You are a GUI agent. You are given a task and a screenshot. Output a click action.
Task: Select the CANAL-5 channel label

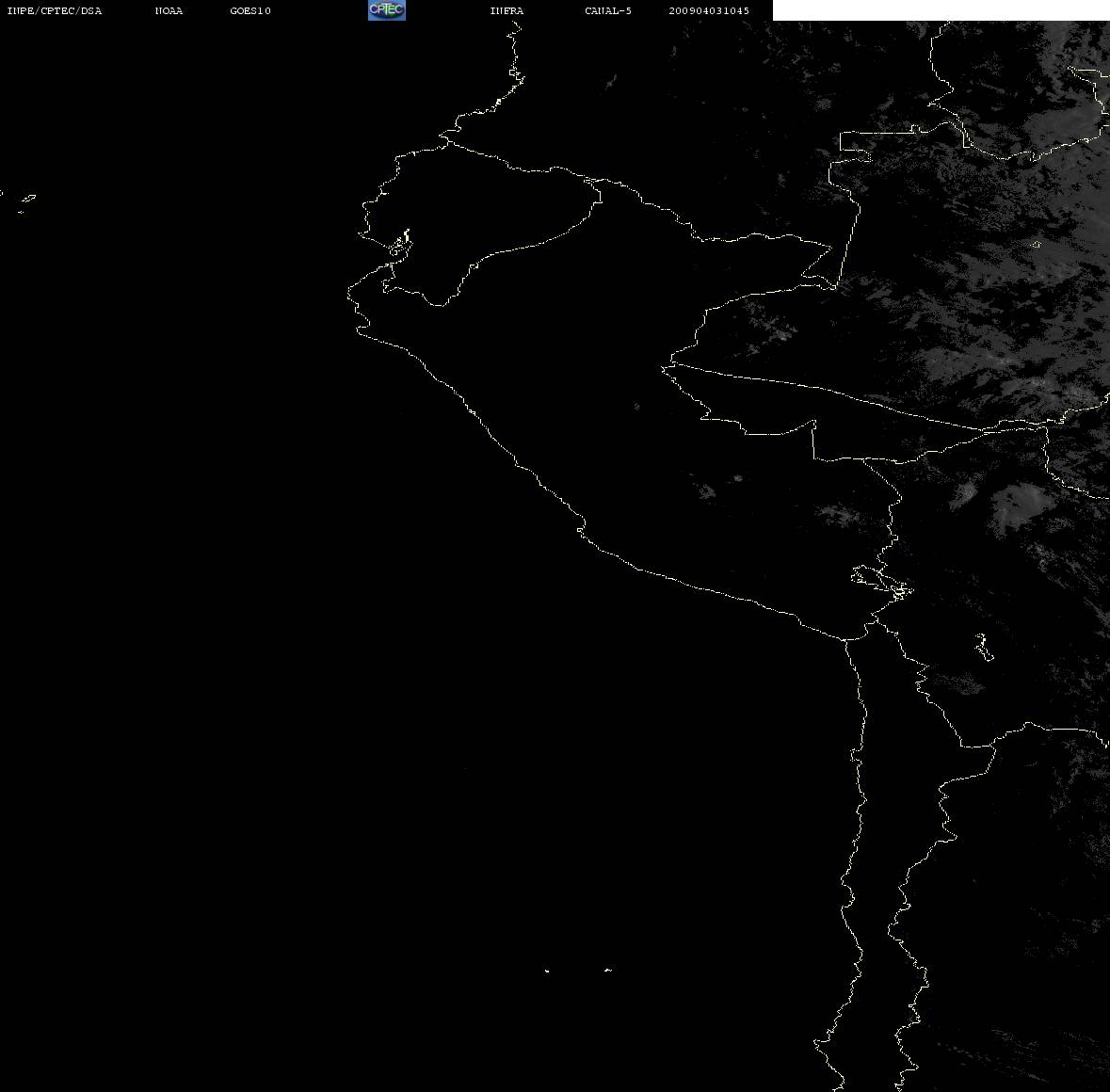608,10
